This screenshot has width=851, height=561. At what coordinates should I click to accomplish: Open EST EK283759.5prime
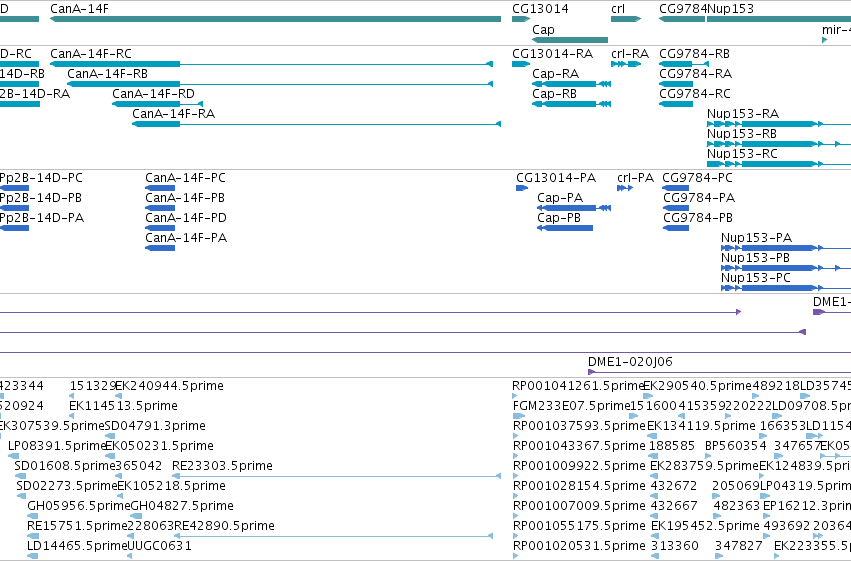[704, 466]
